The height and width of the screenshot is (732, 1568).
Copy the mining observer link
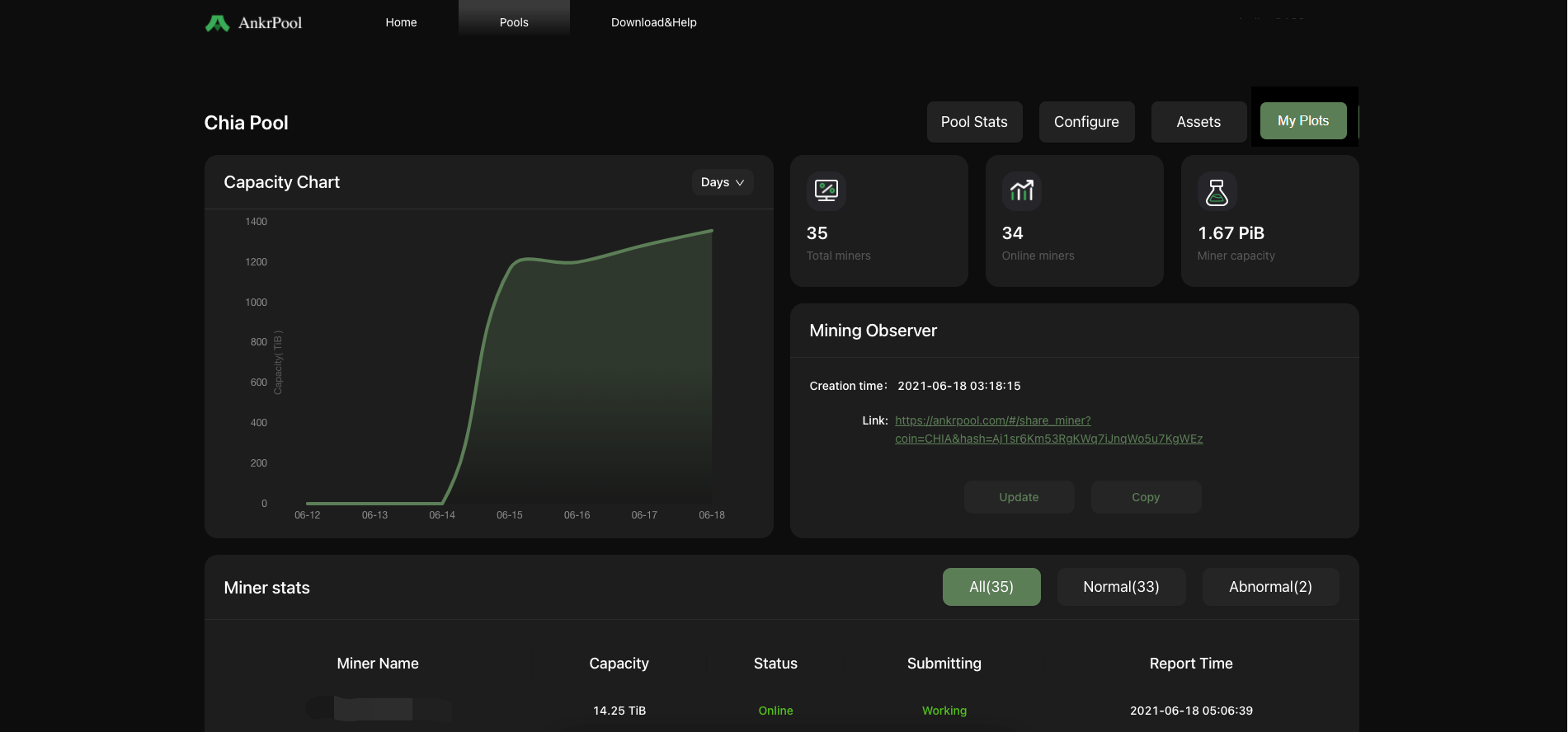click(1146, 497)
